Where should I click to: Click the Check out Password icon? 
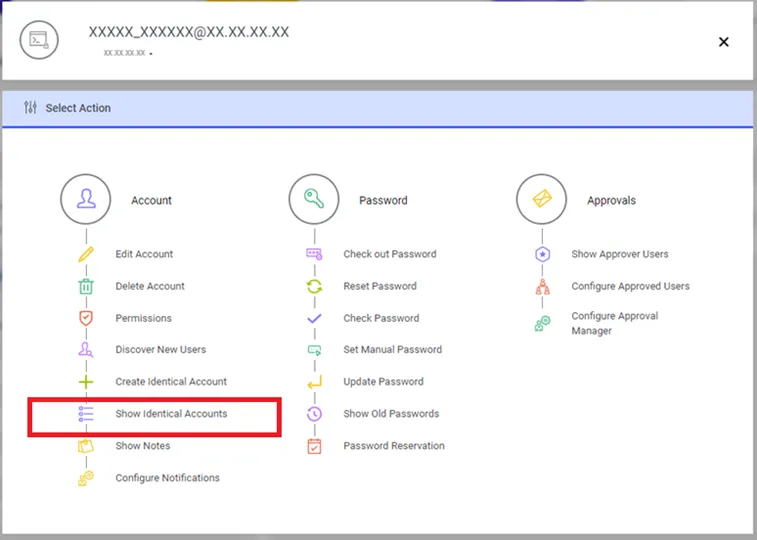[x=314, y=254]
